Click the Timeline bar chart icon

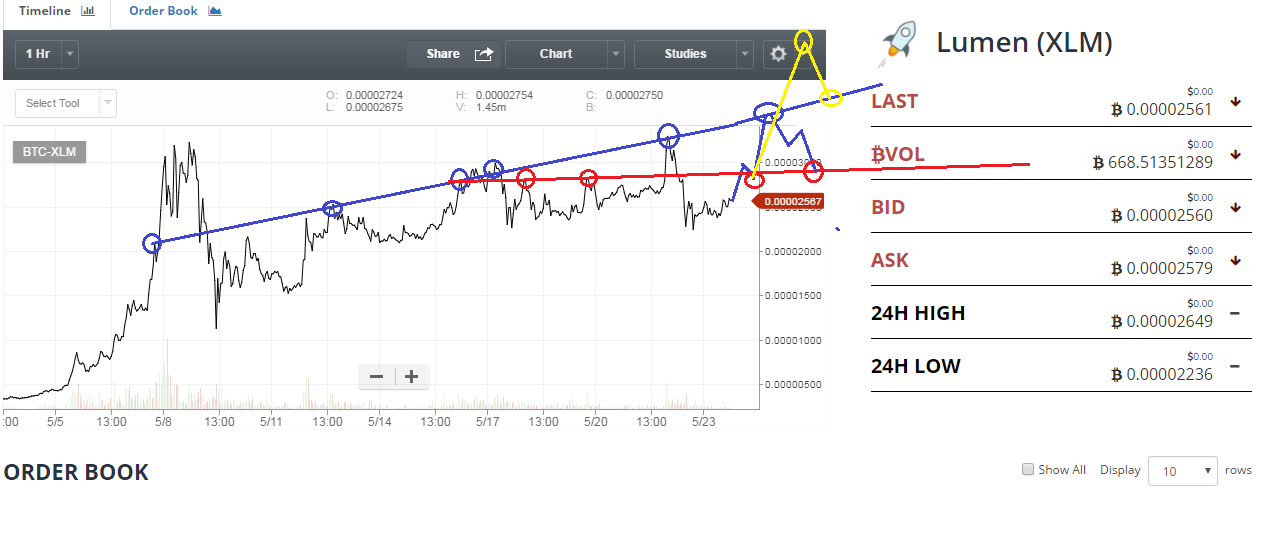point(87,11)
